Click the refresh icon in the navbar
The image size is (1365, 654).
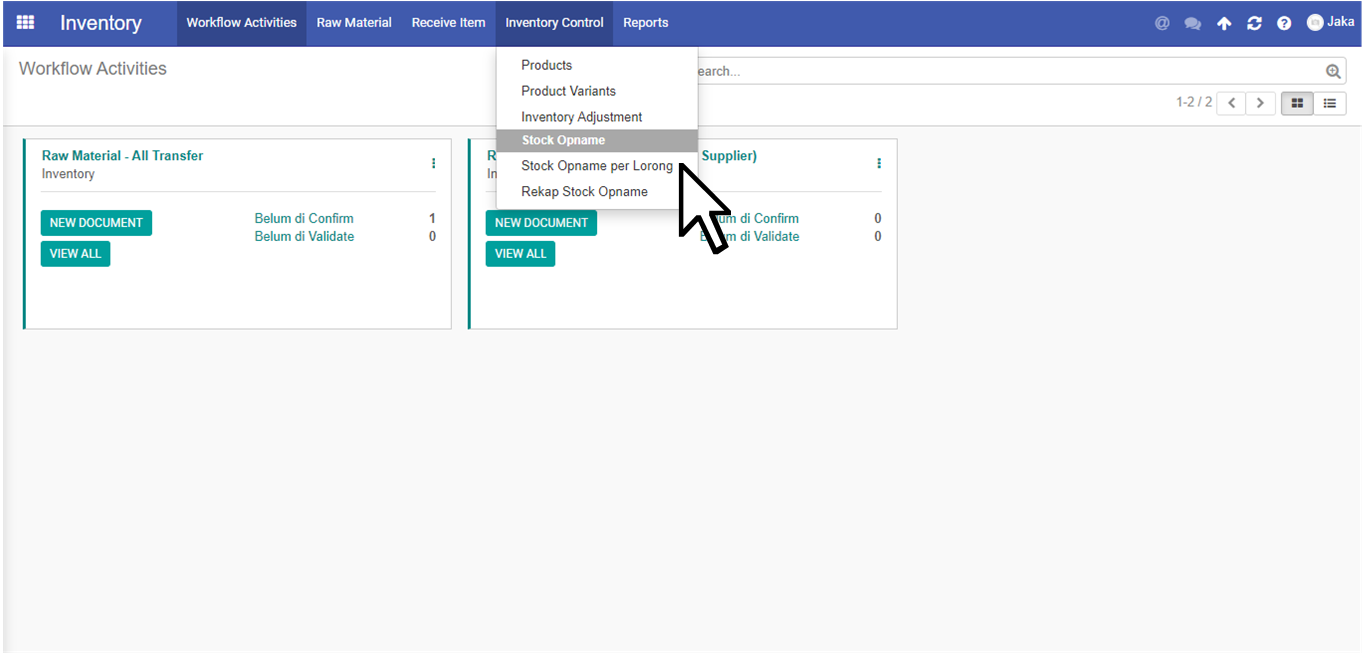coord(1254,23)
